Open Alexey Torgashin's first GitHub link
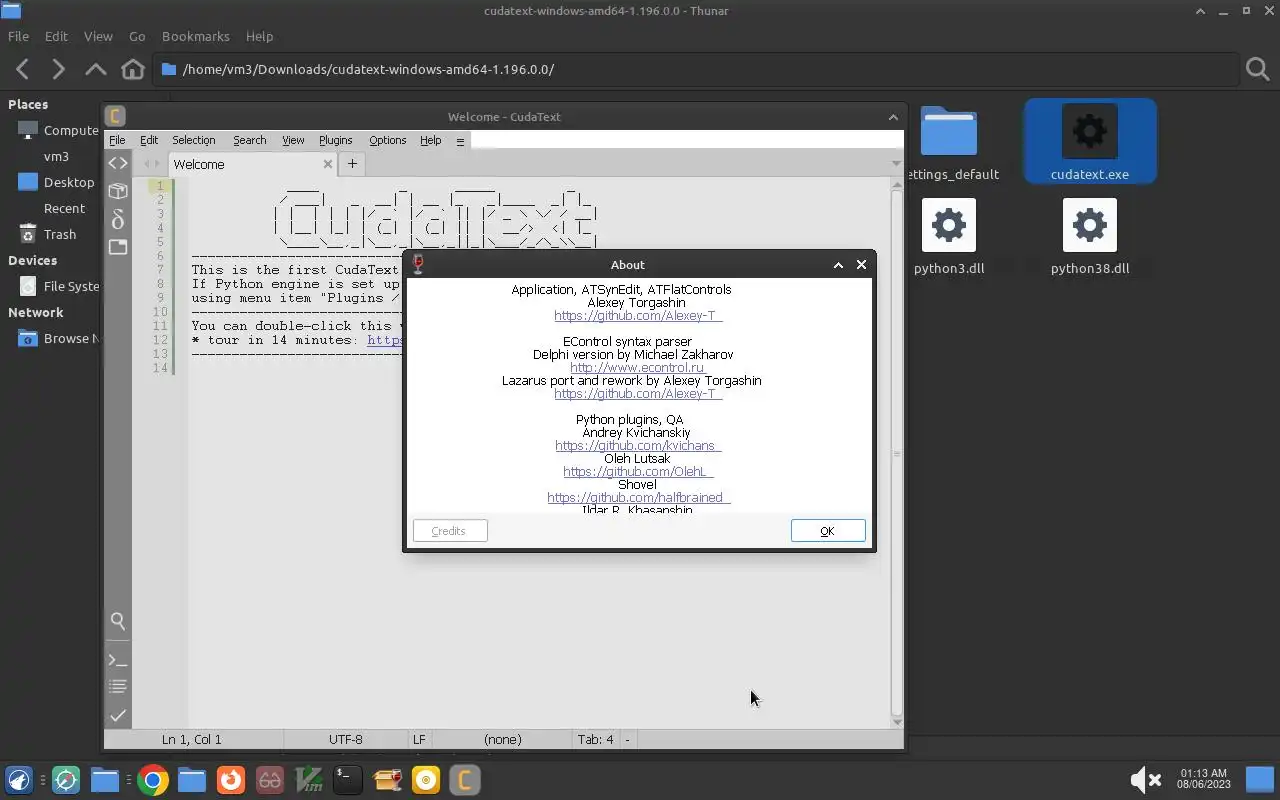Screen dimensions: 1280x800 (638, 316)
